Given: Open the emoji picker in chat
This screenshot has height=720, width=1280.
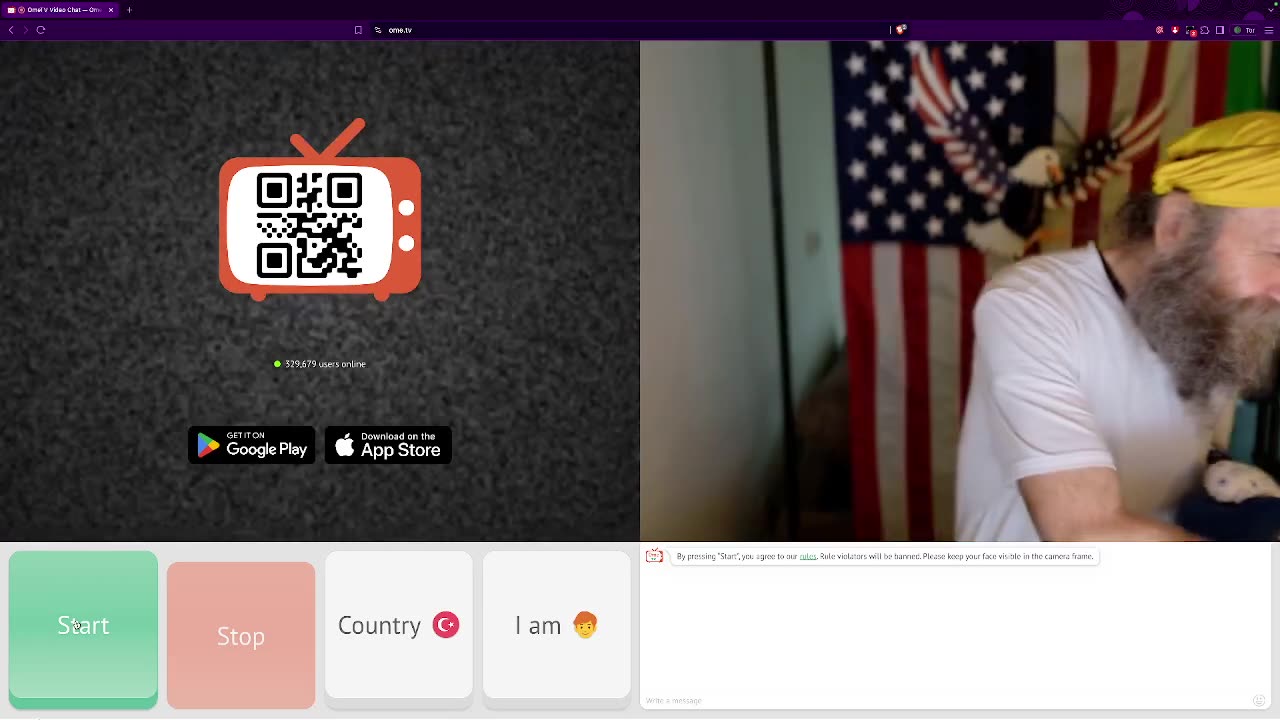Looking at the screenshot, I should pos(1259,700).
